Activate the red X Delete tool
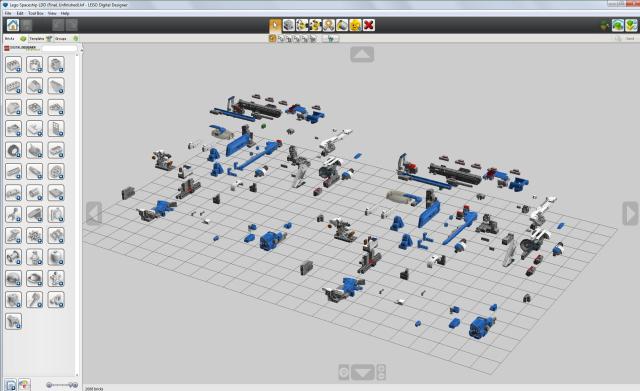This screenshot has height=391, width=640. (369, 25)
